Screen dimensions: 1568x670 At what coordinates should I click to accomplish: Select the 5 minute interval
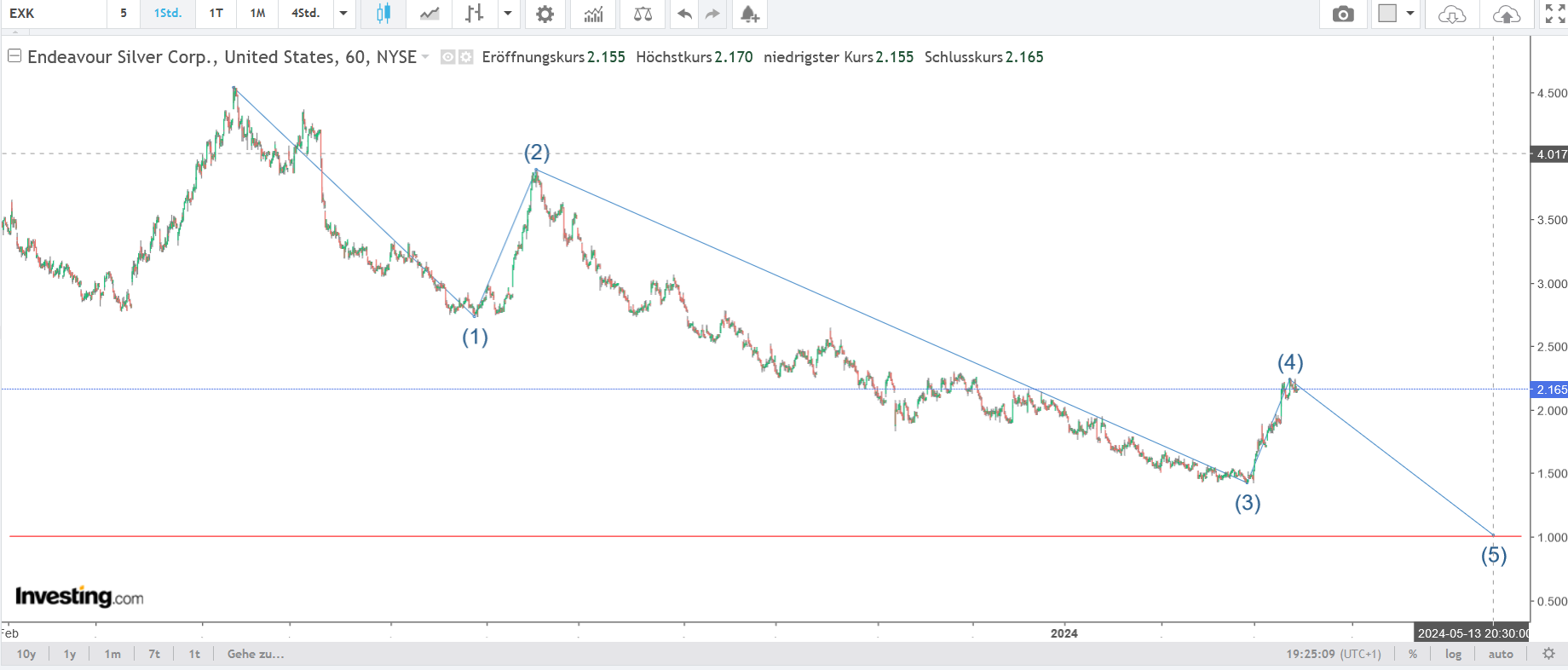point(124,14)
